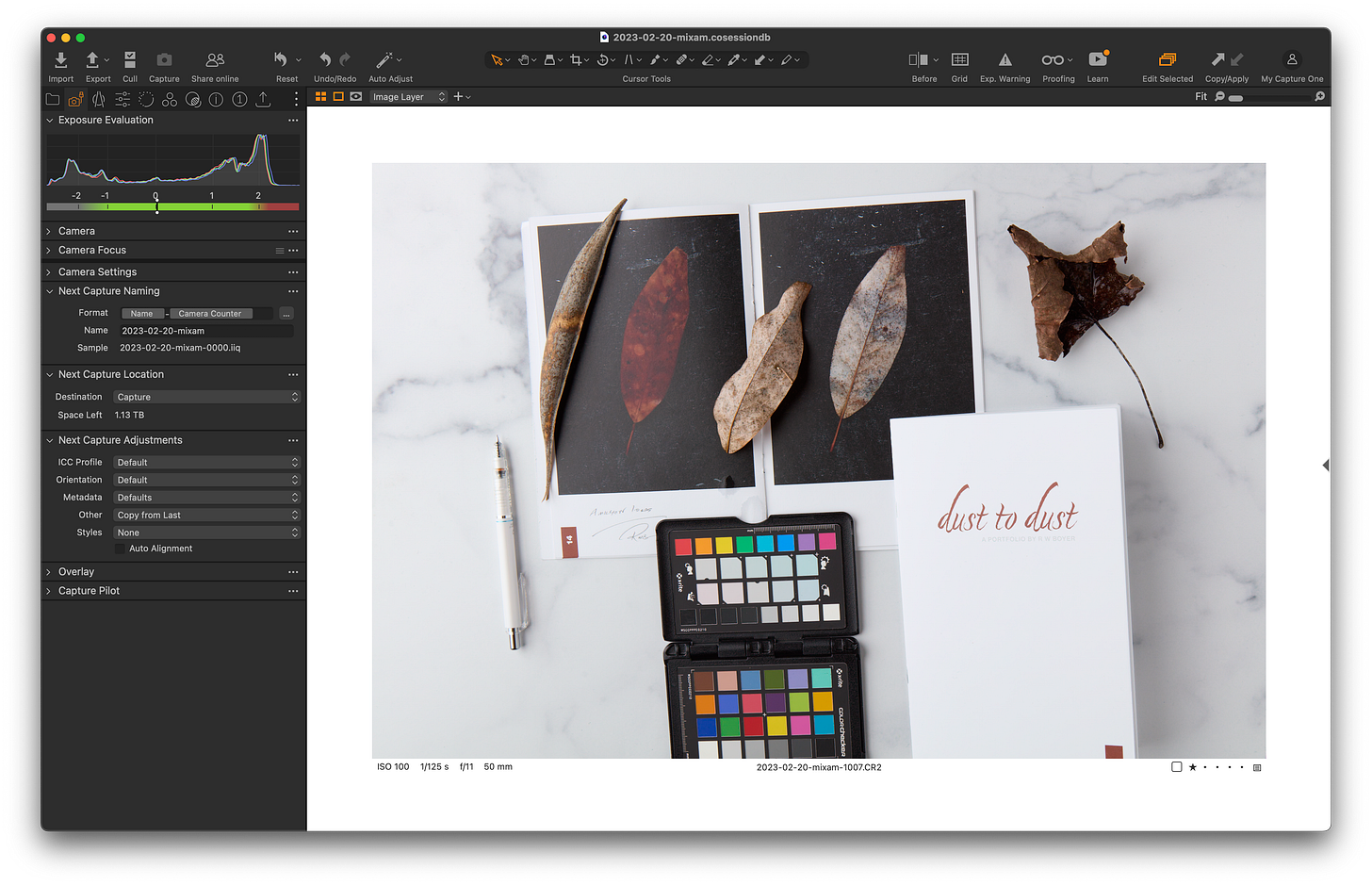Screen dimensions: 1372x885
Task: Switch to the Color circles tool tab
Action: (x=170, y=99)
